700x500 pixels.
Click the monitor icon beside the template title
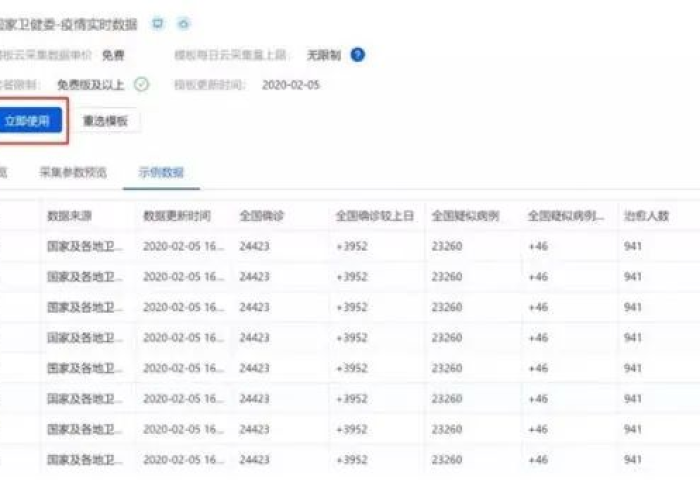coord(158,23)
